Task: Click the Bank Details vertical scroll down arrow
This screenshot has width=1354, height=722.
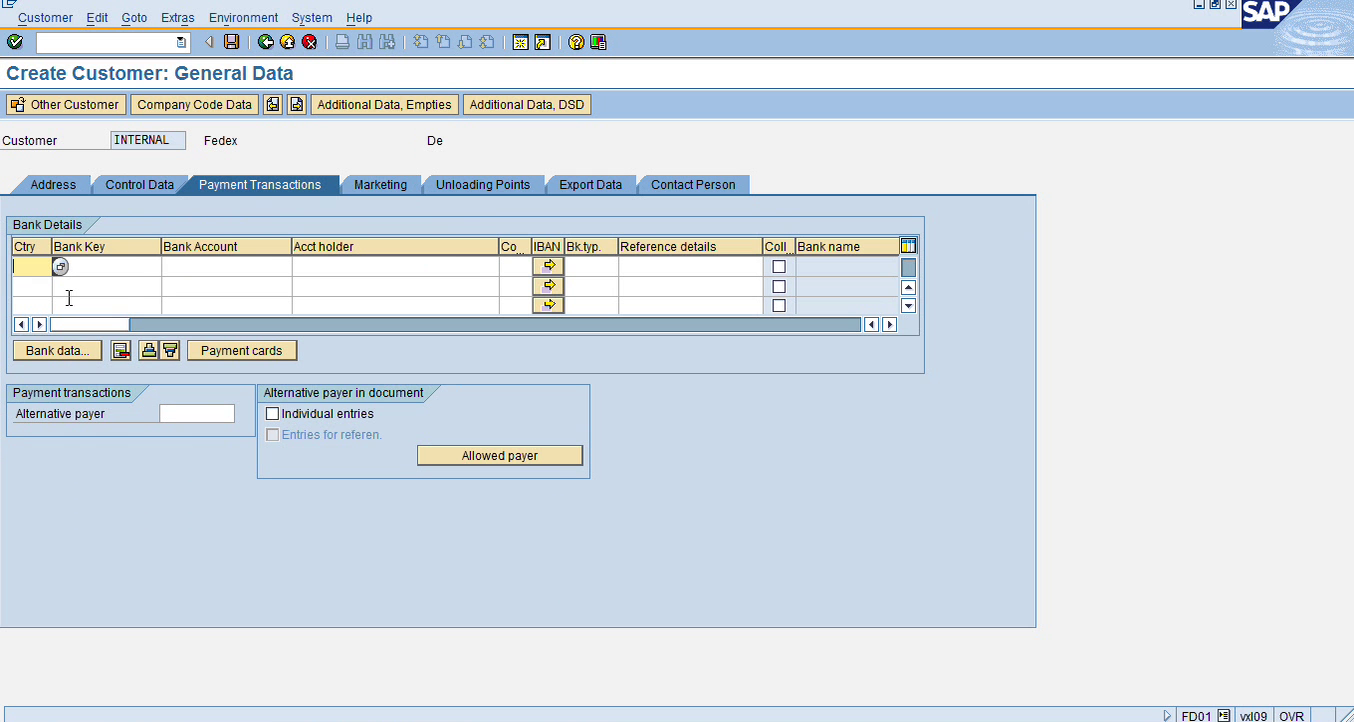Action: click(908, 306)
